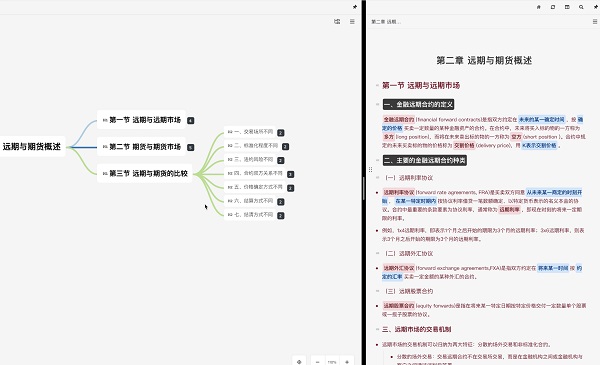The width and height of the screenshot is (600, 365).
Task: Expand badge 3 beside 四、合约双方关系不同
Action: coord(290,174)
